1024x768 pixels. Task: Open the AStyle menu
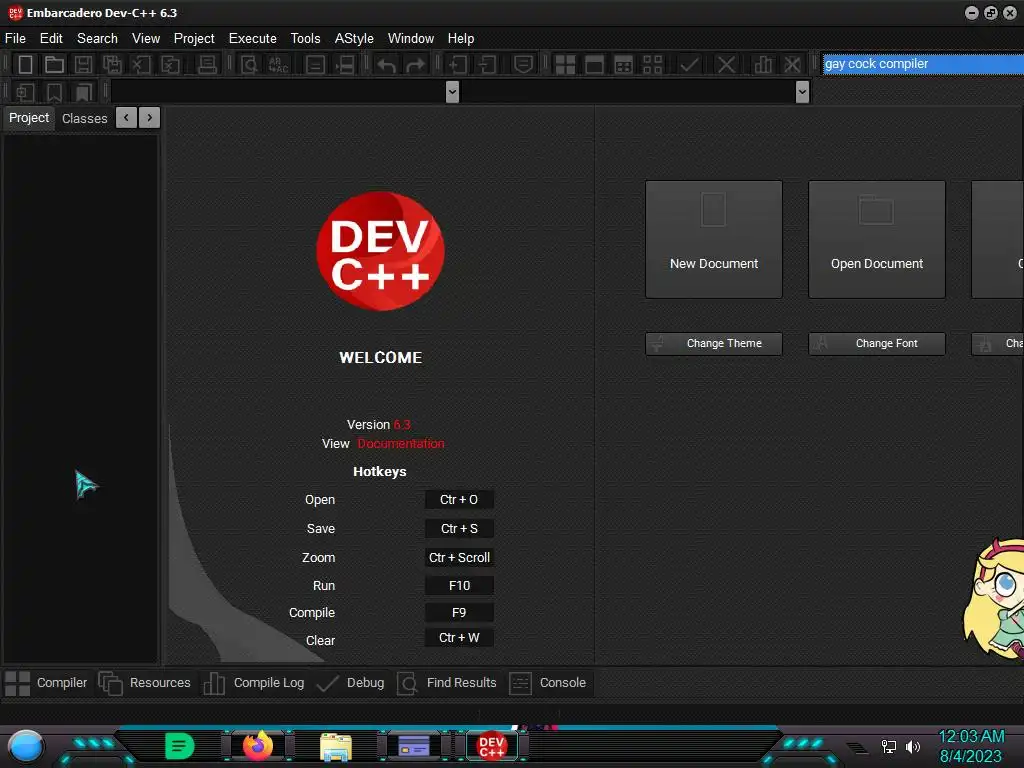[354, 39]
